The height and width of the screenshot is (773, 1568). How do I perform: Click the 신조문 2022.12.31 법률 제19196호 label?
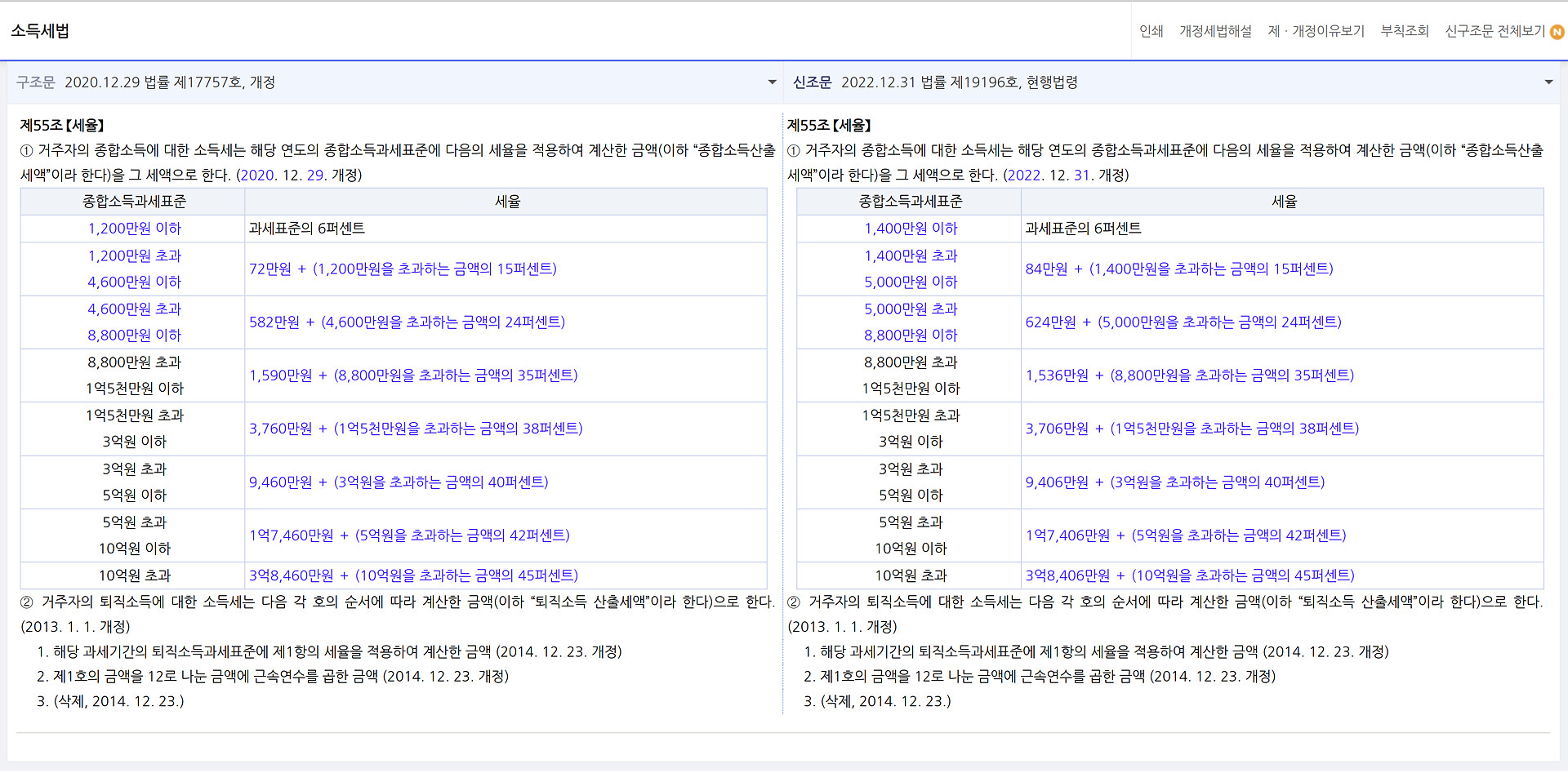click(935, 82)
